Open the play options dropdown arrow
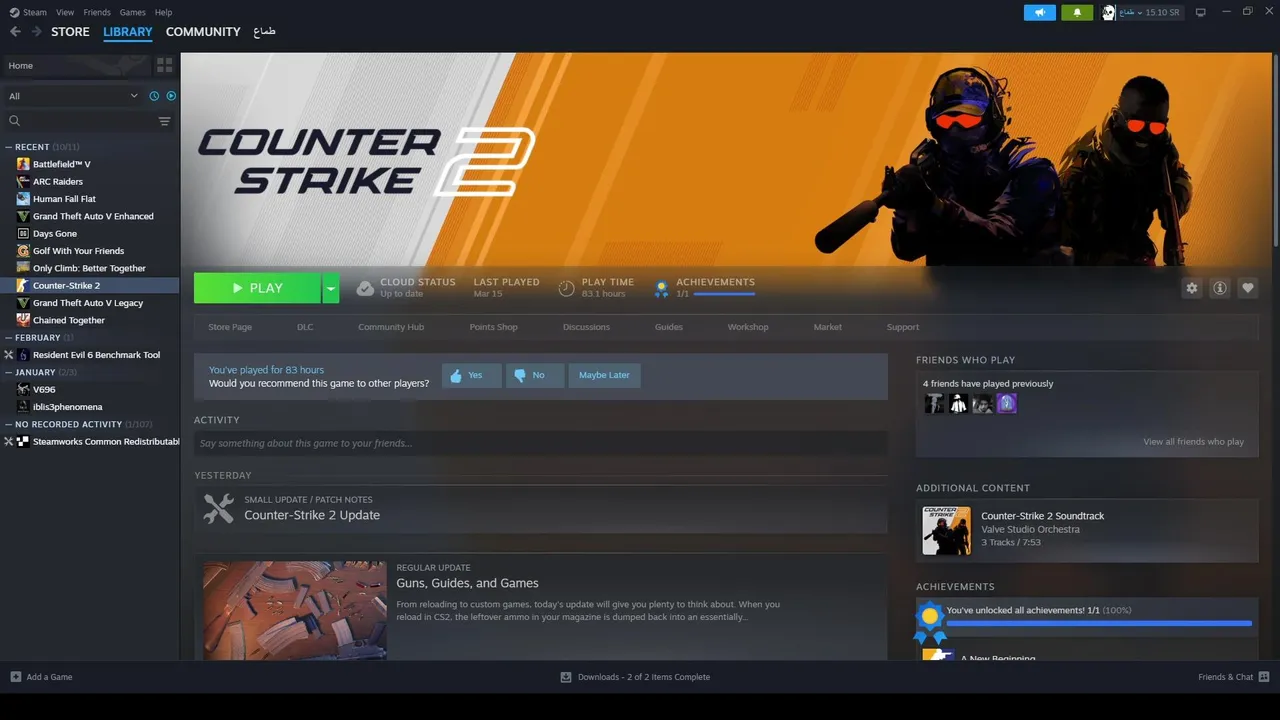The image size is (1280, 720). tap(330, 288)
